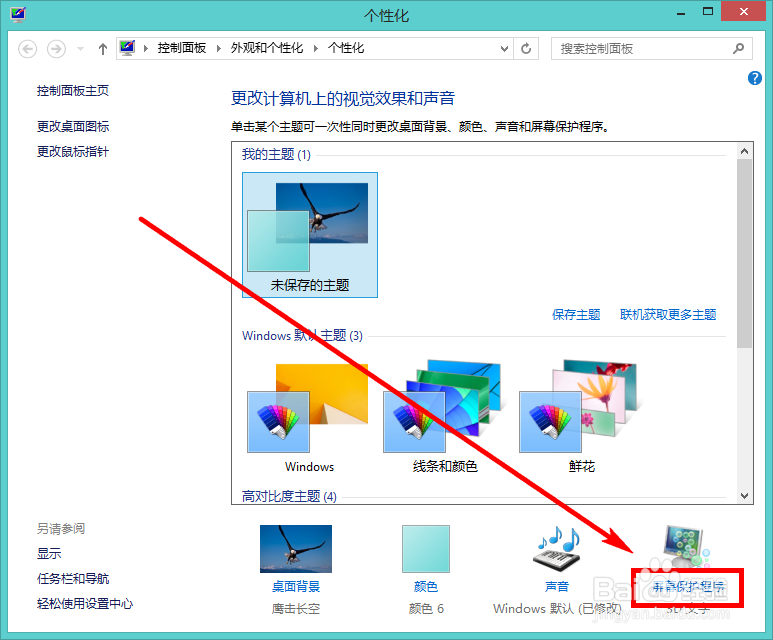Click 联机获取更多主题 link

point(668,315)
